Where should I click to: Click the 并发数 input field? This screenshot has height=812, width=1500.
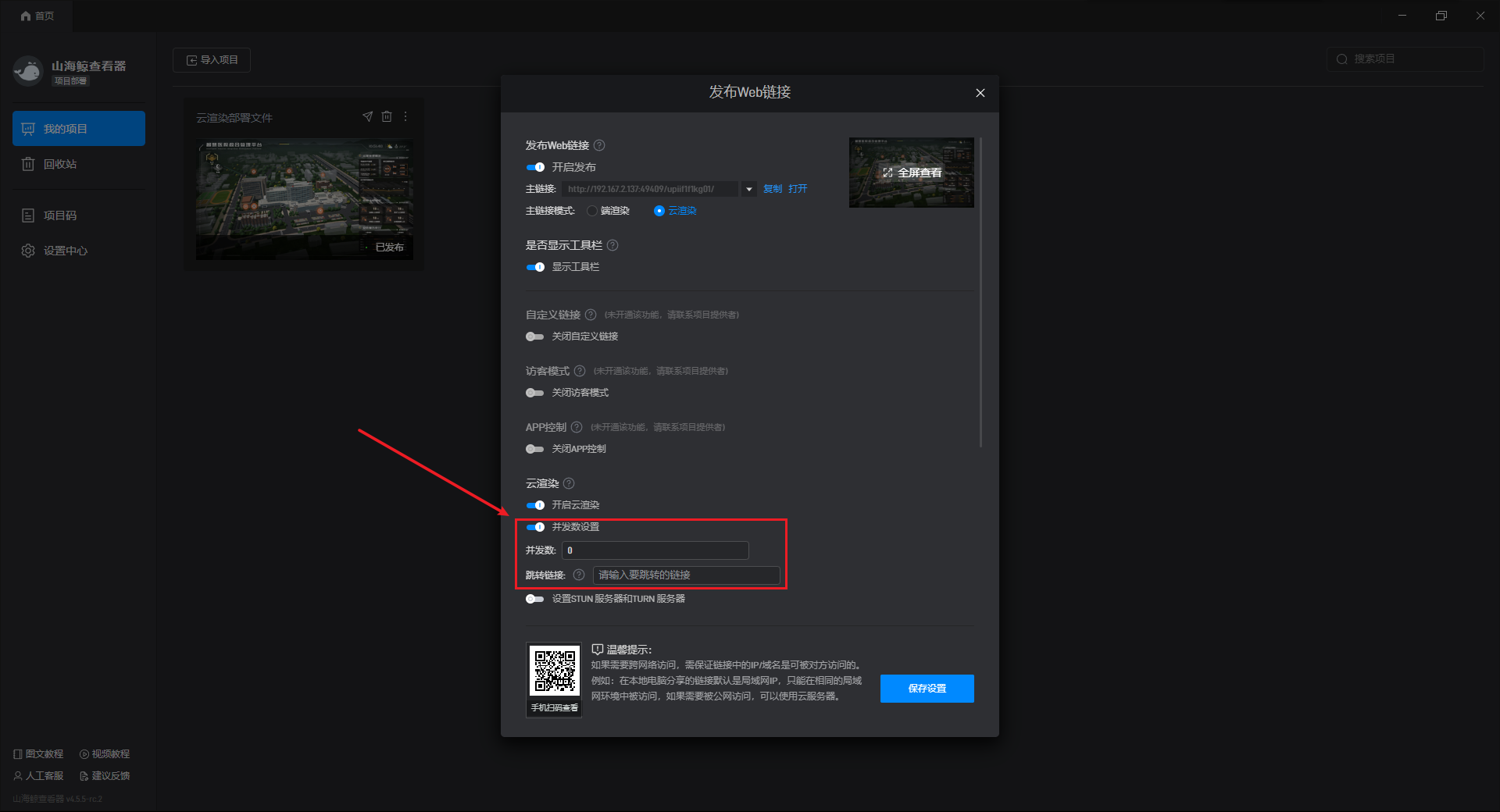(x=655, y=550)
